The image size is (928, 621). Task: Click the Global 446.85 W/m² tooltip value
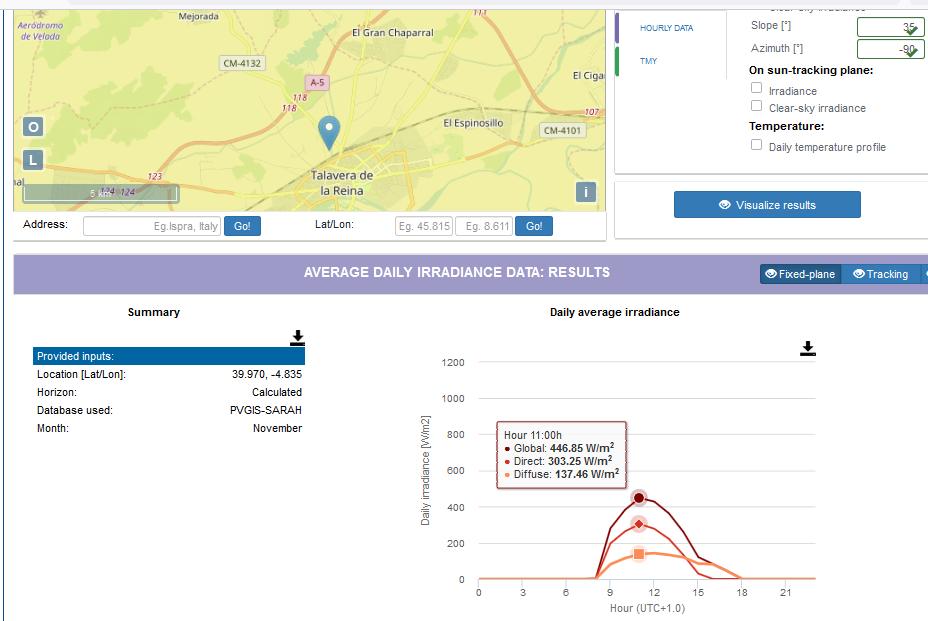point(582,448)
